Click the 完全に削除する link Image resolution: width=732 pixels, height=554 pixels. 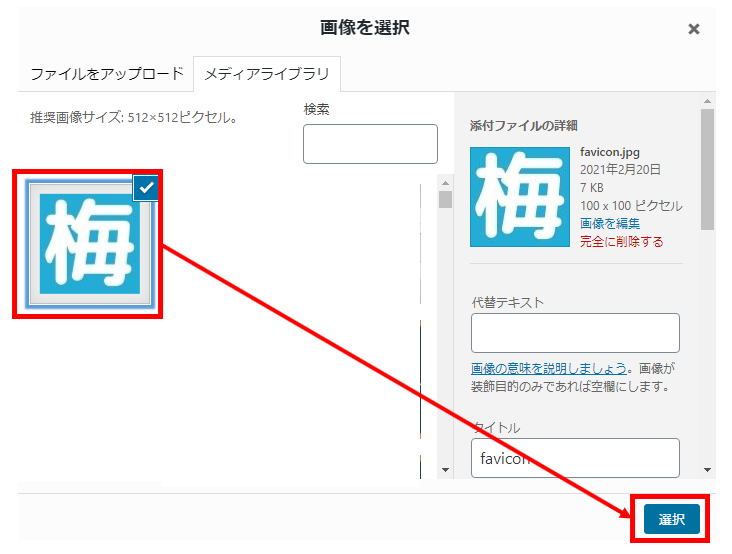tap(621, 242)
